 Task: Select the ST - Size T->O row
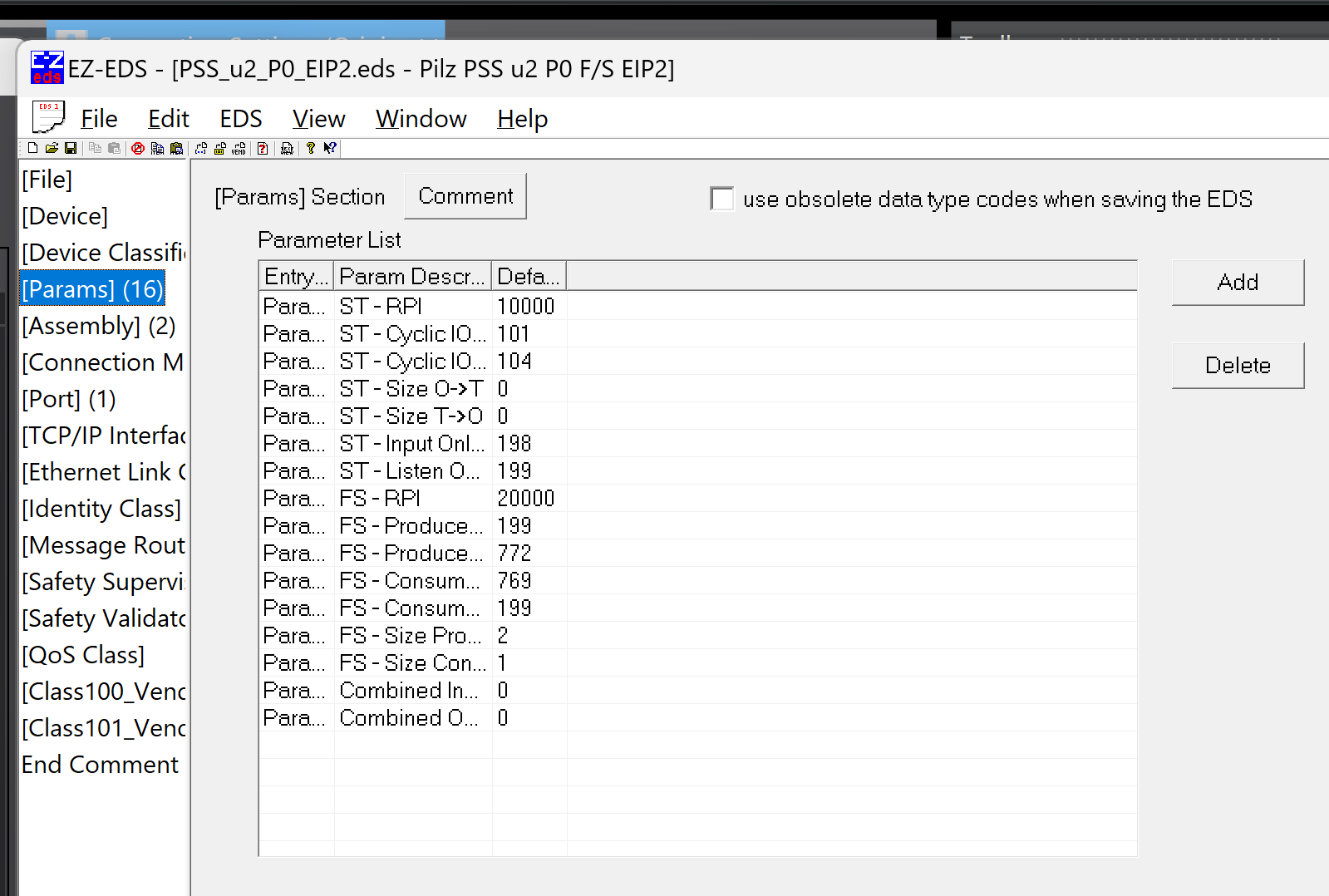tap(697, 416)
